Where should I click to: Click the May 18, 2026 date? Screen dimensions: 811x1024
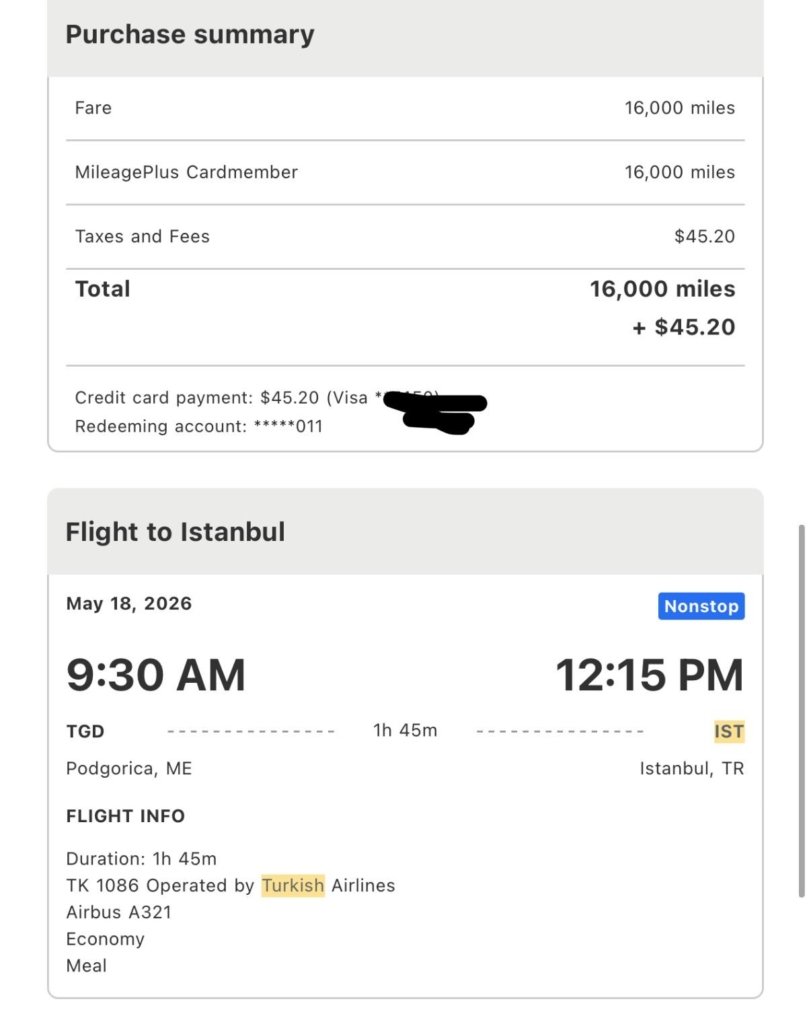(x=129, y=603)
